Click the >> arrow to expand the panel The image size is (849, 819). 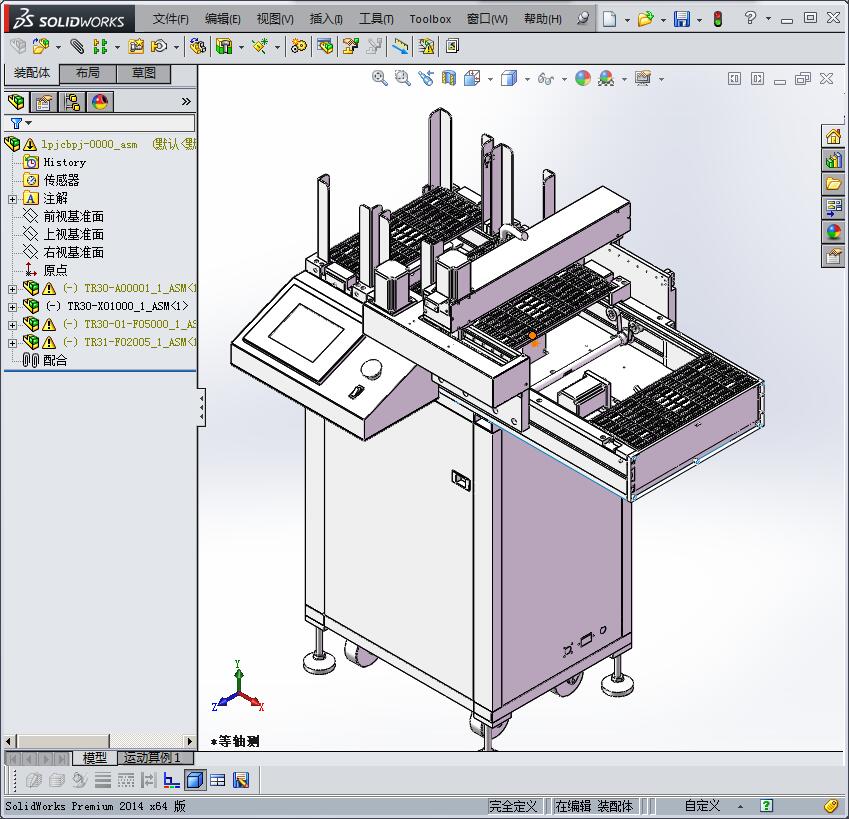[187, 101]
